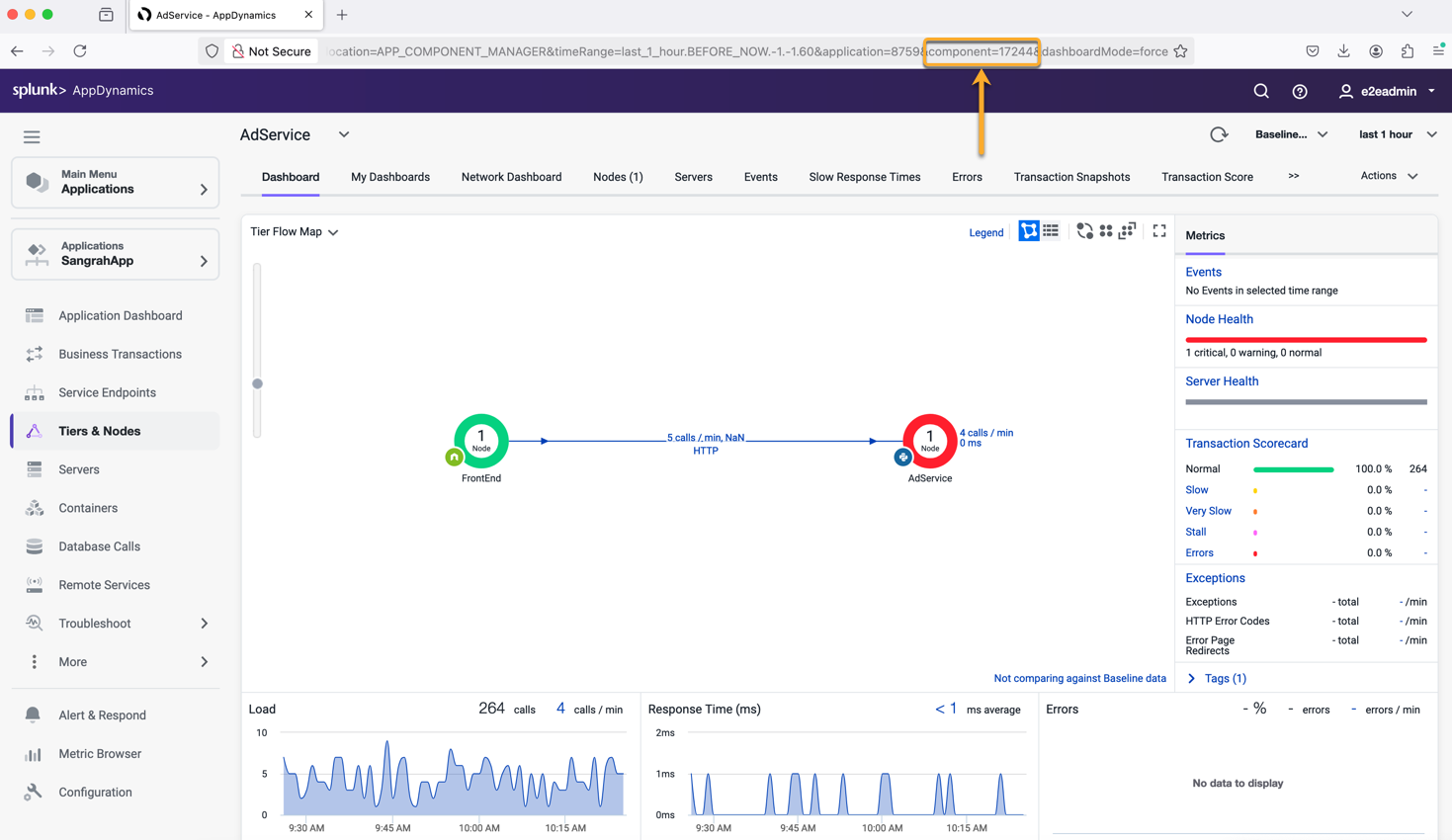
Task: Click the Remote Services sidebar icon
Action: 35,585
